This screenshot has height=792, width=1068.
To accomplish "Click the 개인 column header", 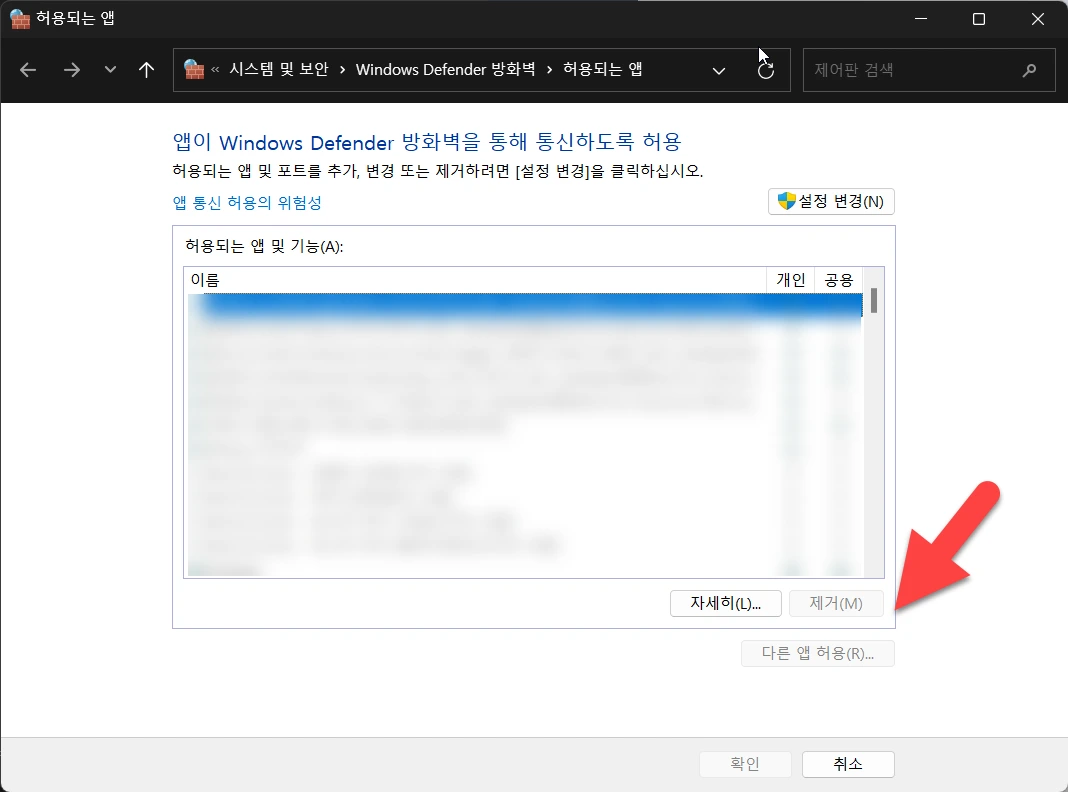I will click(791, 280).
